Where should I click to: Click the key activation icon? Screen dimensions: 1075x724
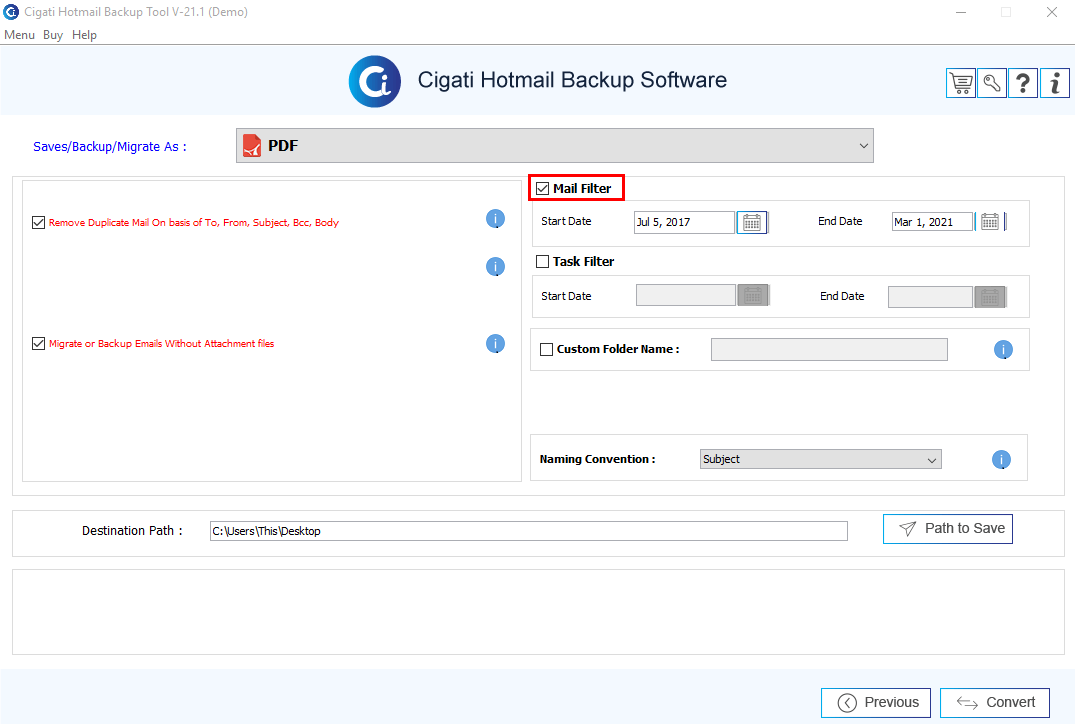[x=991, y=84]
